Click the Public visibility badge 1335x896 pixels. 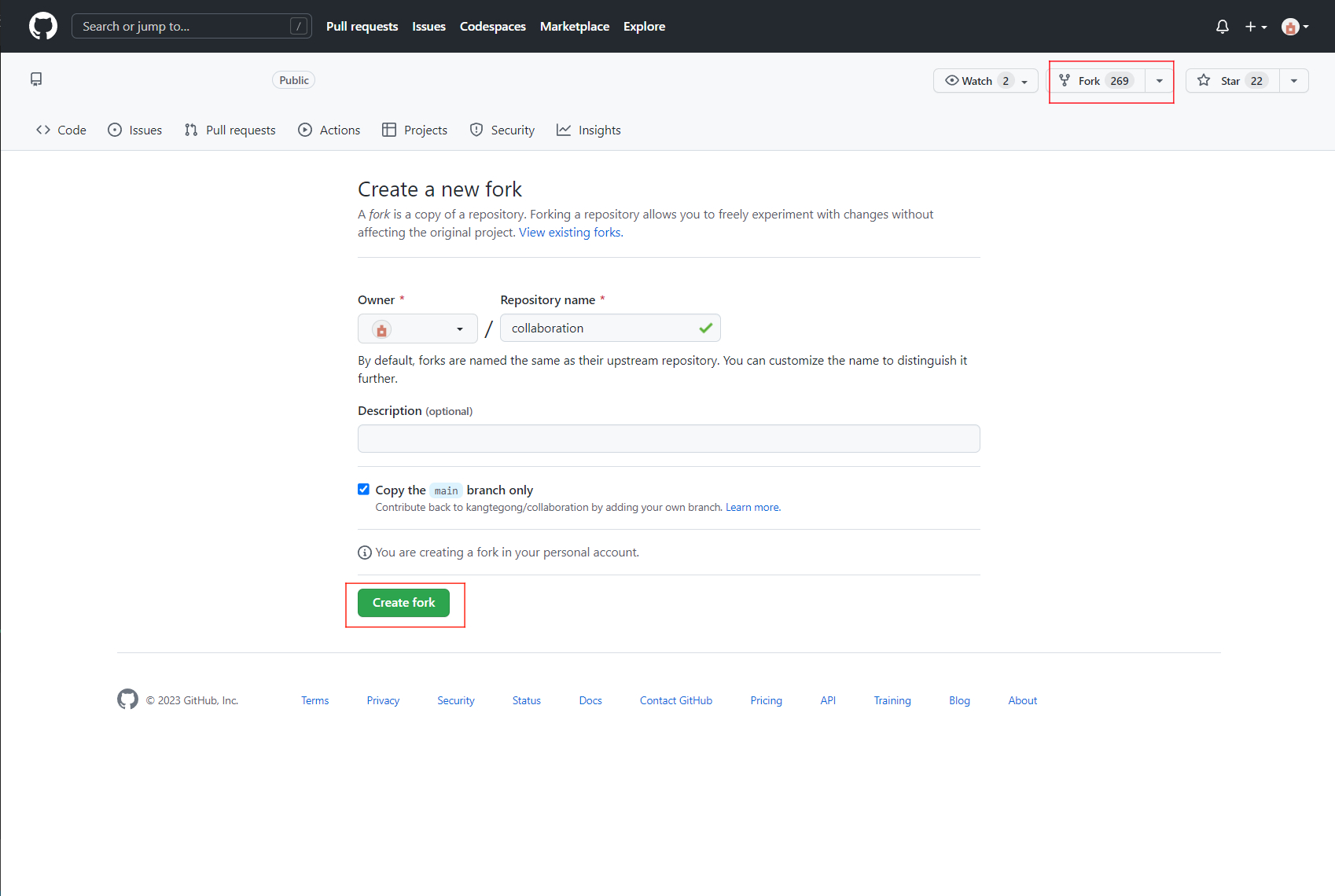coord(294,80)
